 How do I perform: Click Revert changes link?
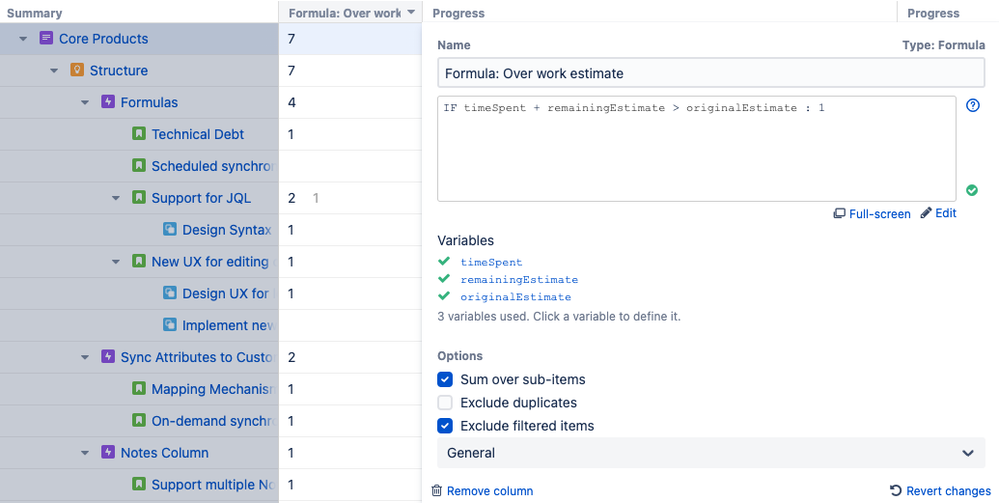948,491
